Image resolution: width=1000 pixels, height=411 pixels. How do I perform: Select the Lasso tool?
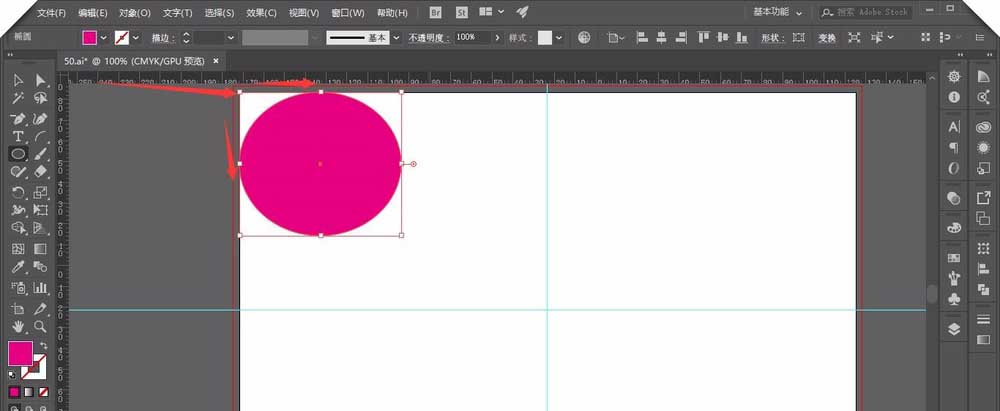tap(41, 98)
